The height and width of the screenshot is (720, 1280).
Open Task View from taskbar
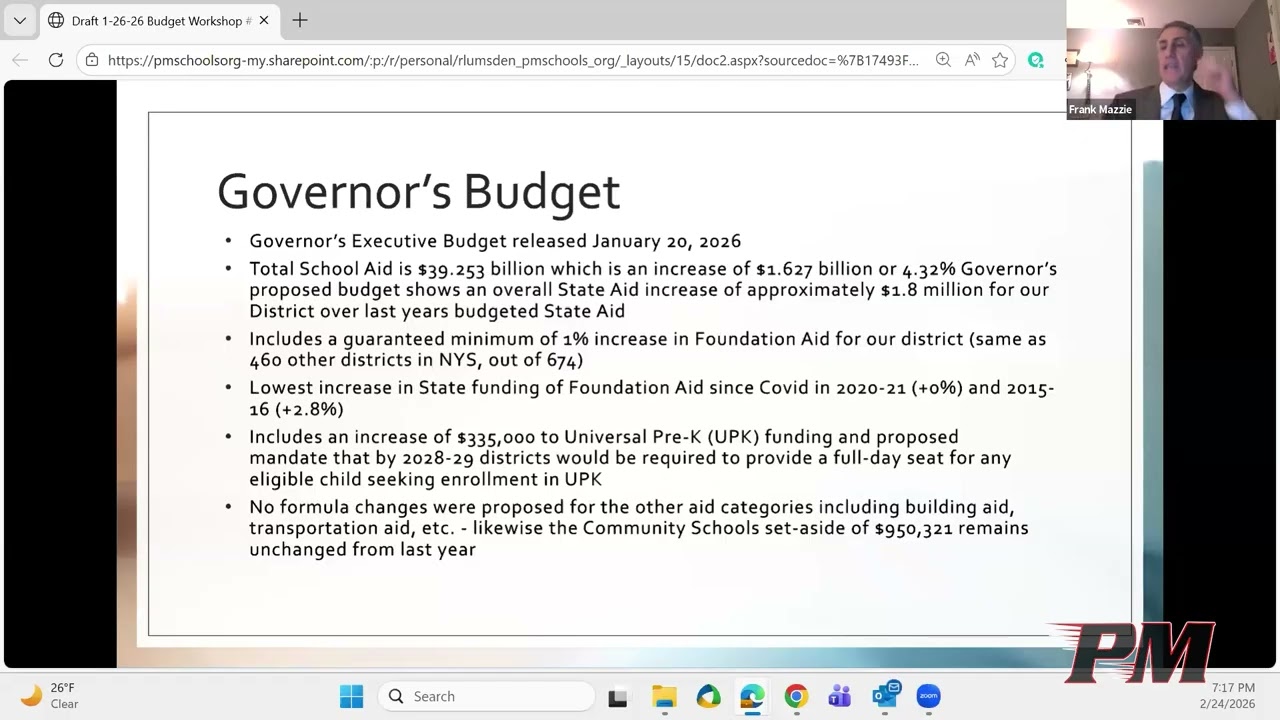pos(618,697)
